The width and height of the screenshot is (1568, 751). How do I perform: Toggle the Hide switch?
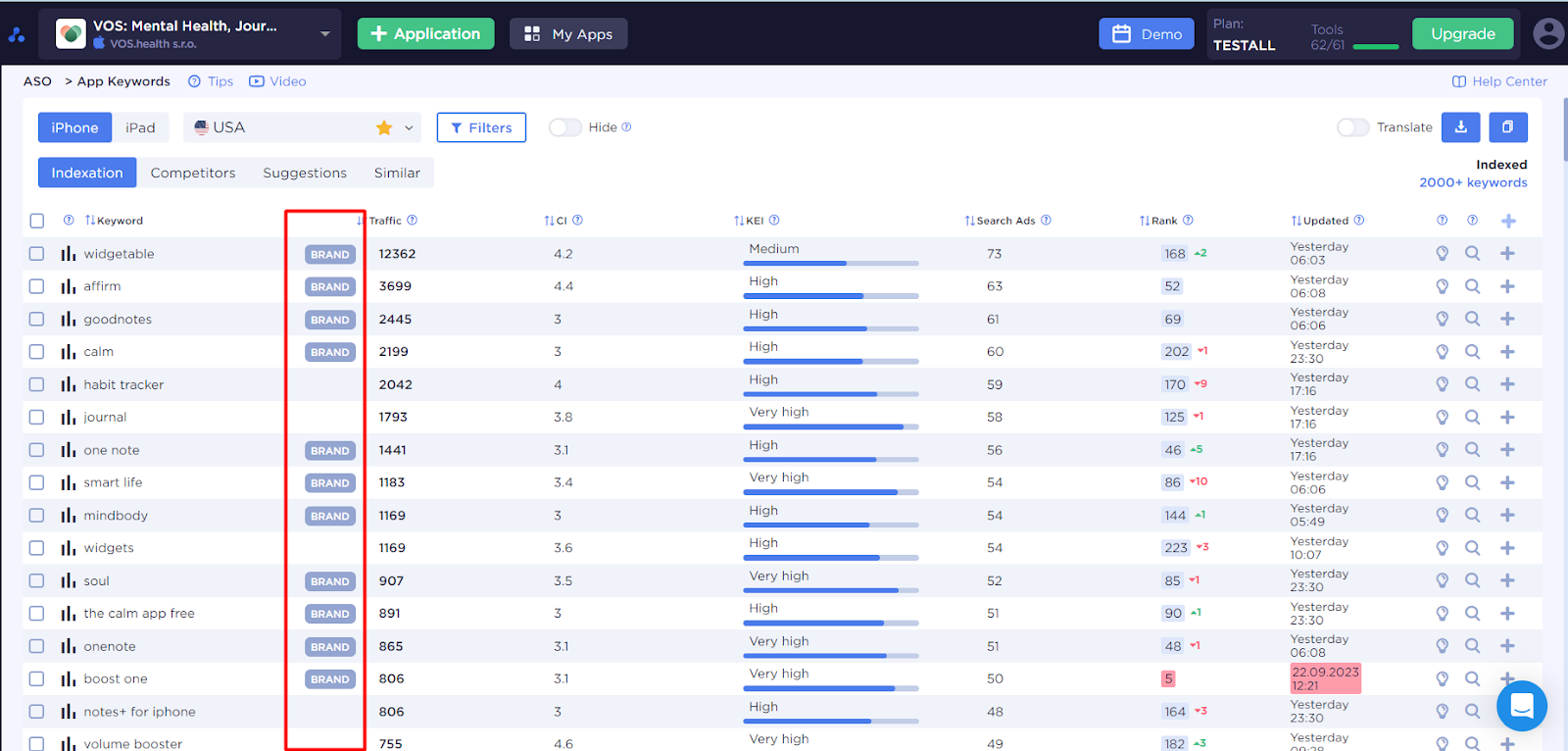point(565,127)
